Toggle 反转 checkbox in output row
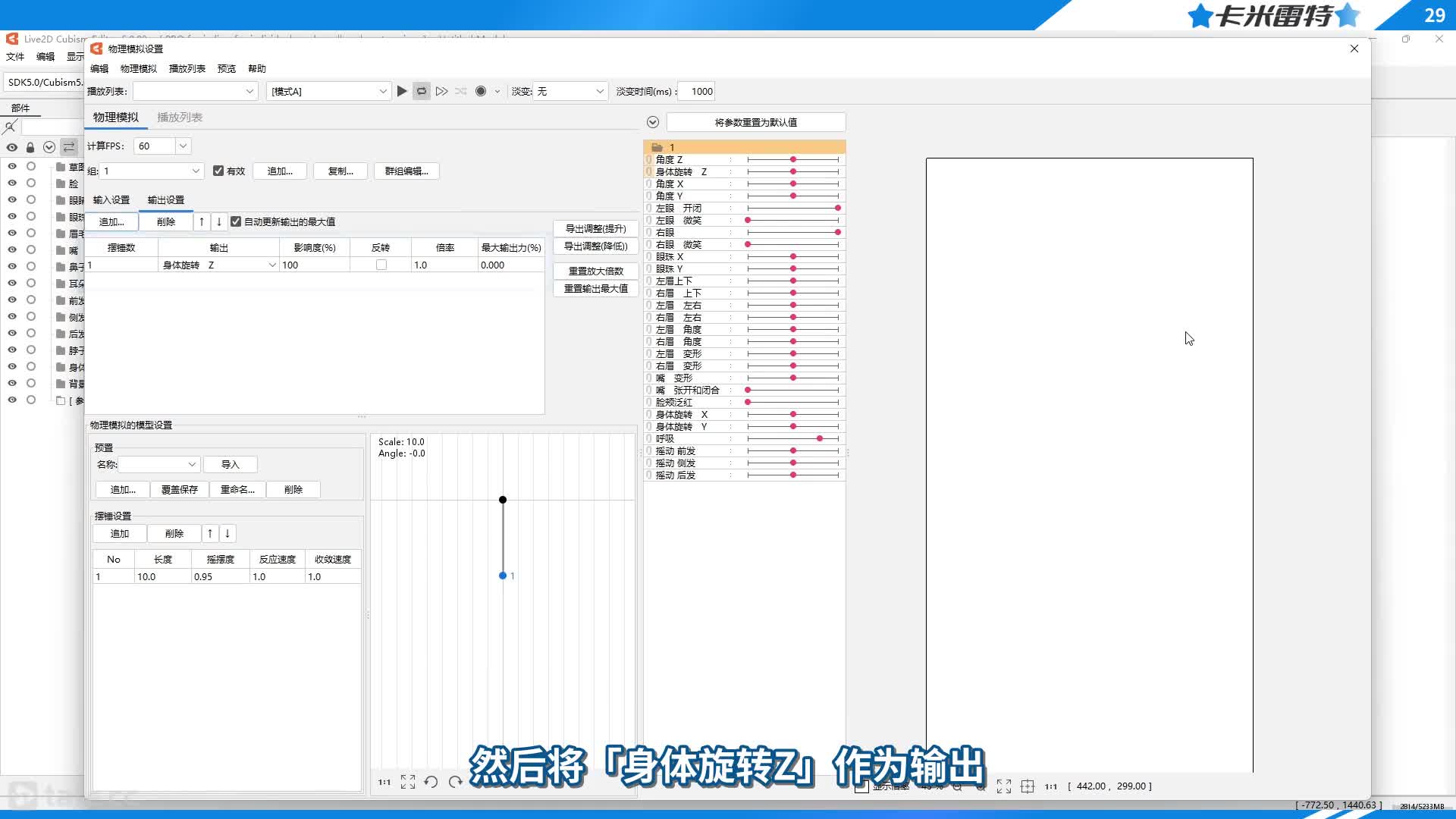The width and height of the screenshot is (1456, 819). coord(381,265)
